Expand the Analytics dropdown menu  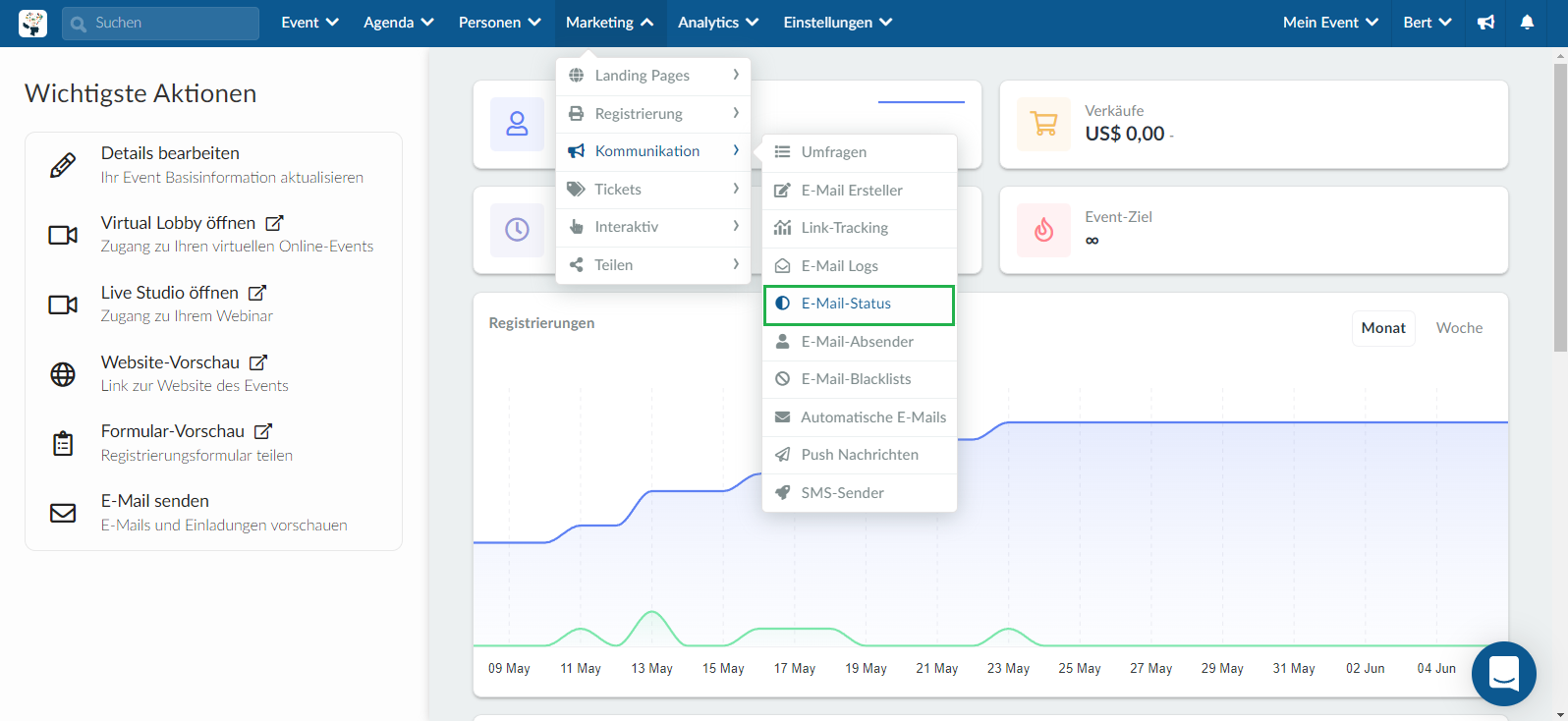pyautogui.click(x=718, y=23)
